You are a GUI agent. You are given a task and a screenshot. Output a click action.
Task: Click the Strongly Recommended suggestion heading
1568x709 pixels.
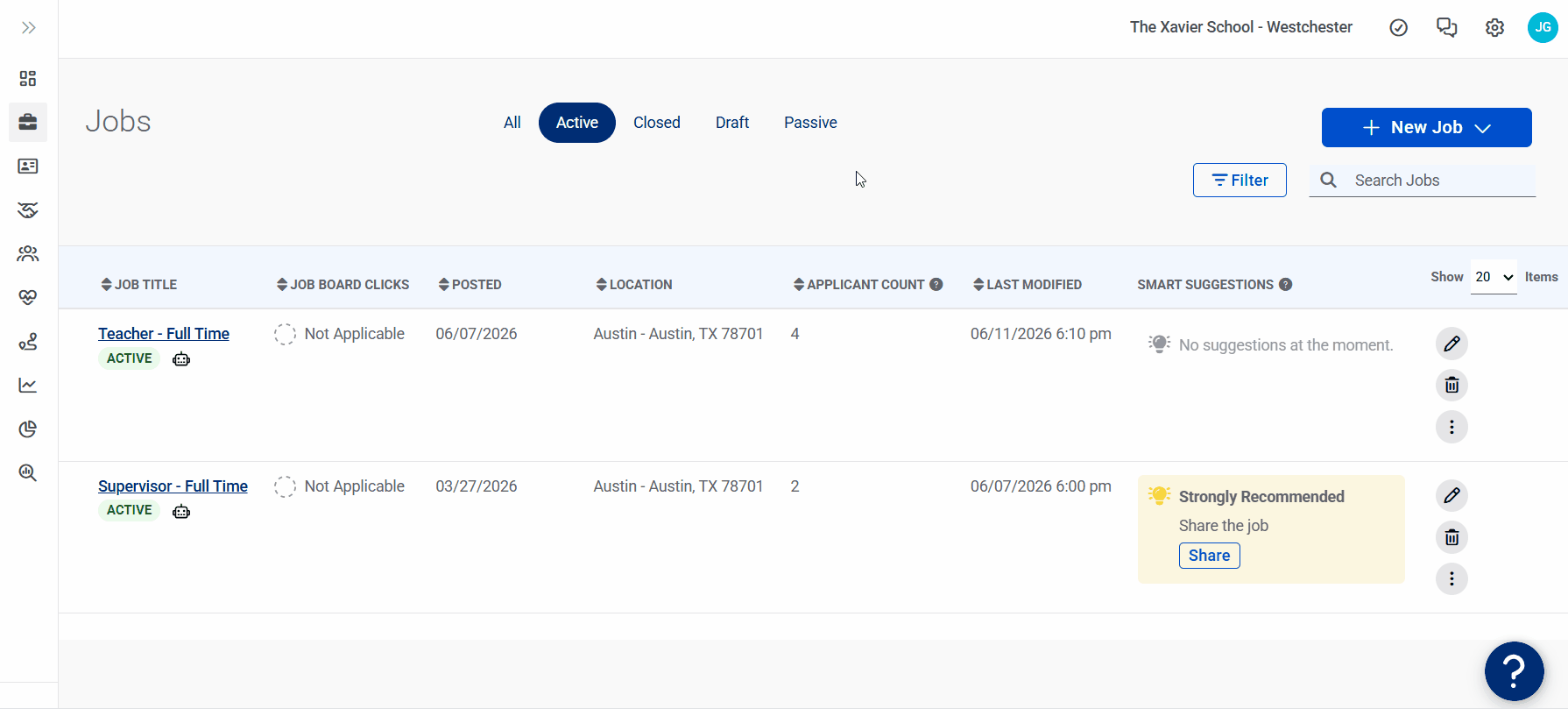(1261, 497)
